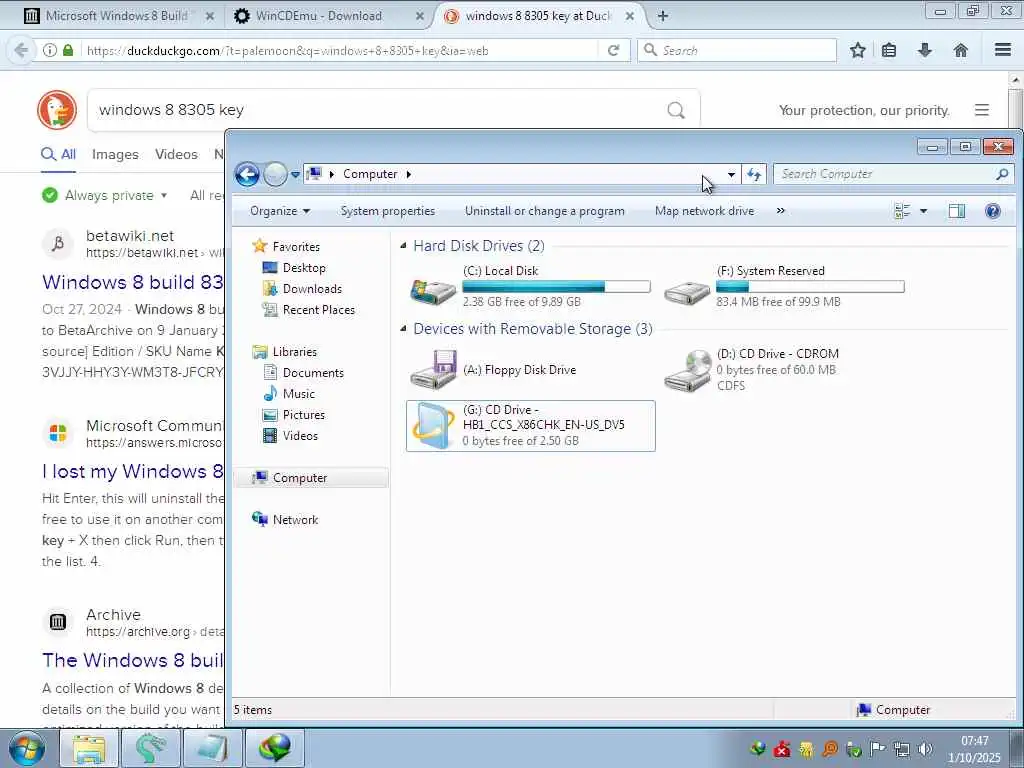Screen dimensions: 1024x768
Task: Close the DuckDuckGo search tab
Action: [630, 16]
